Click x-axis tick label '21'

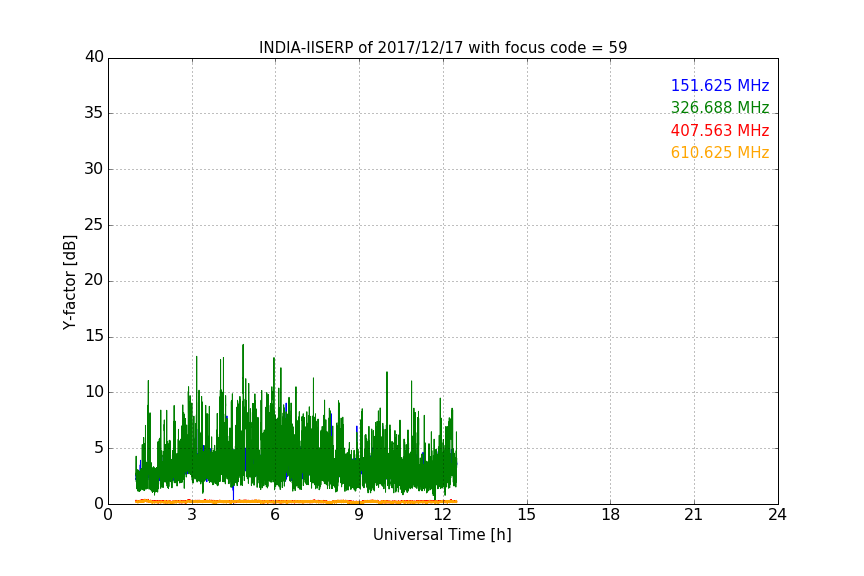click(694, 515)
